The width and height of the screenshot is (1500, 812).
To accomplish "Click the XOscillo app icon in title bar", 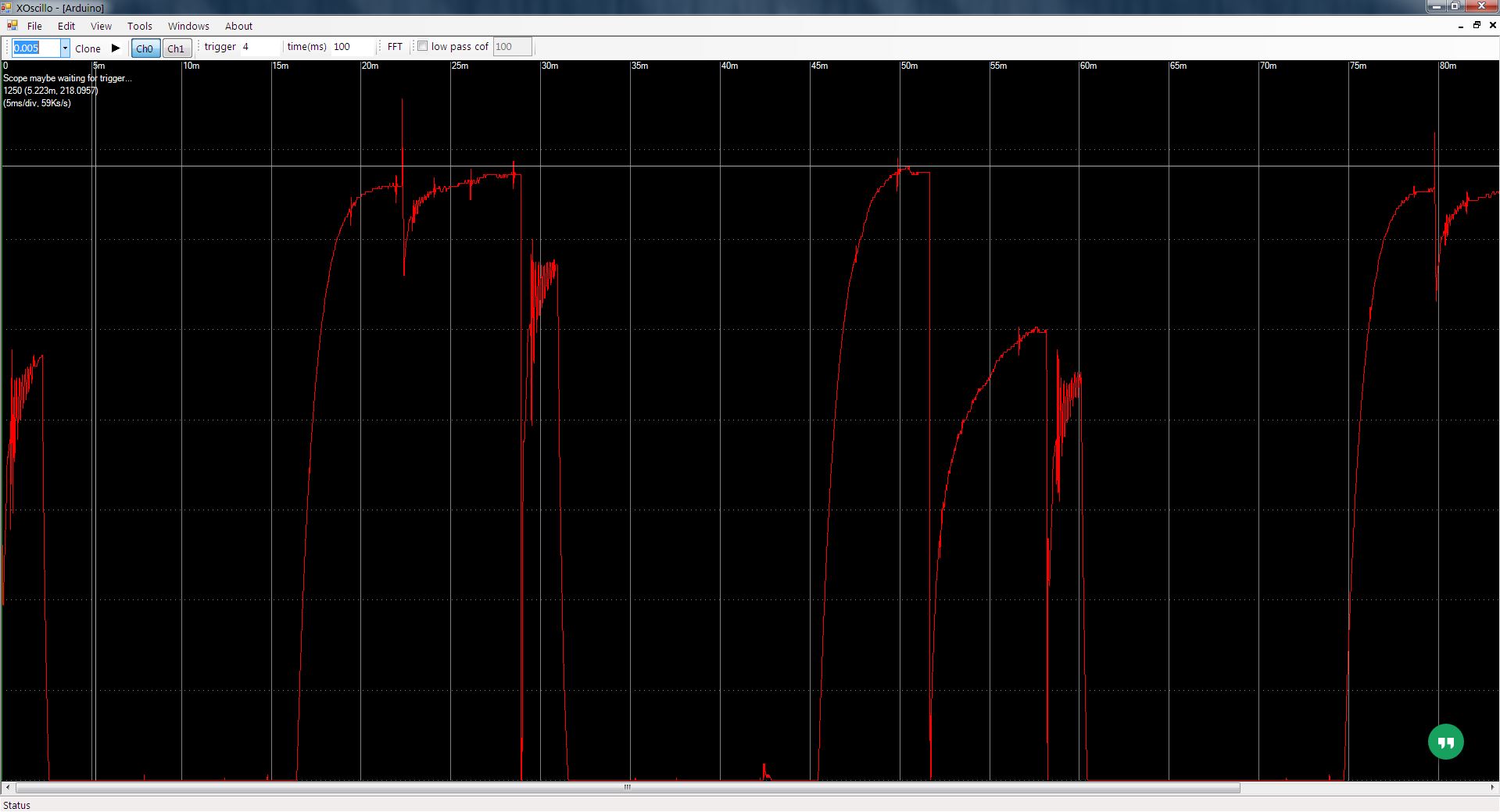I will click(7, 7).
